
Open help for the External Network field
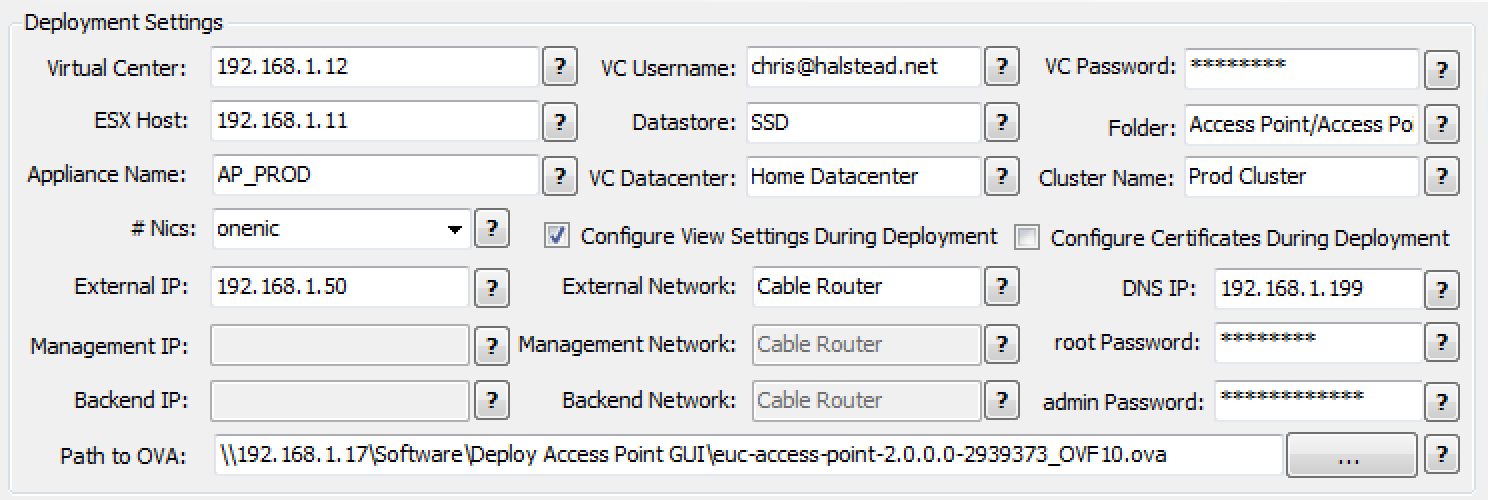pyautogui.click(x=1001, y=287)
